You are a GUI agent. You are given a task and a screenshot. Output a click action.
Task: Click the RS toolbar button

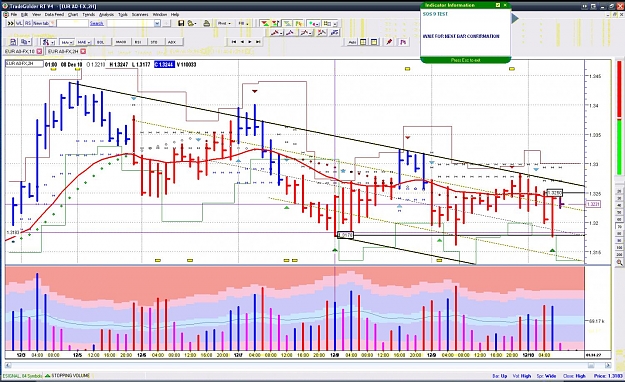[28, 24]
